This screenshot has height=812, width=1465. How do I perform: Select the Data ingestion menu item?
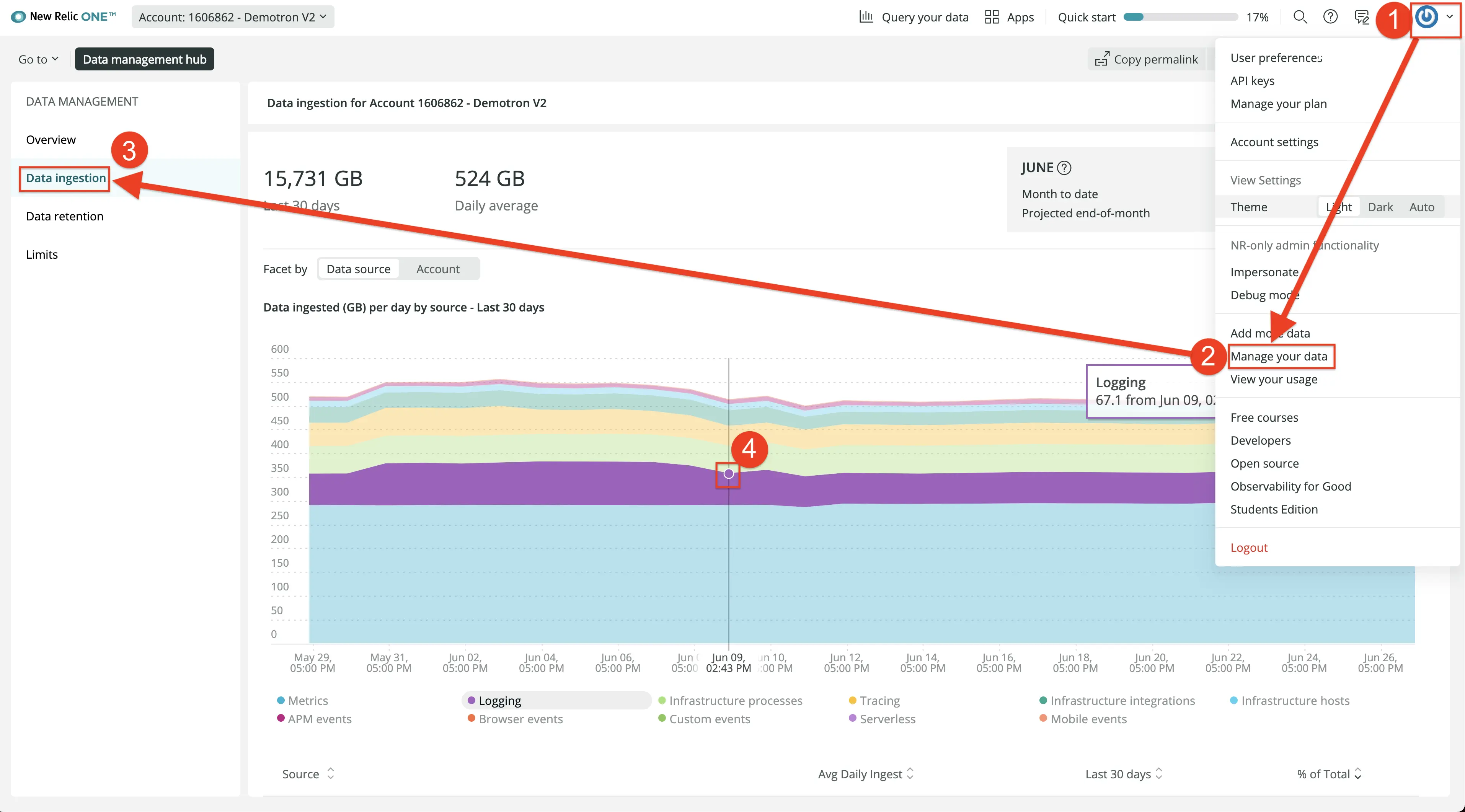(x=65, y=177)
